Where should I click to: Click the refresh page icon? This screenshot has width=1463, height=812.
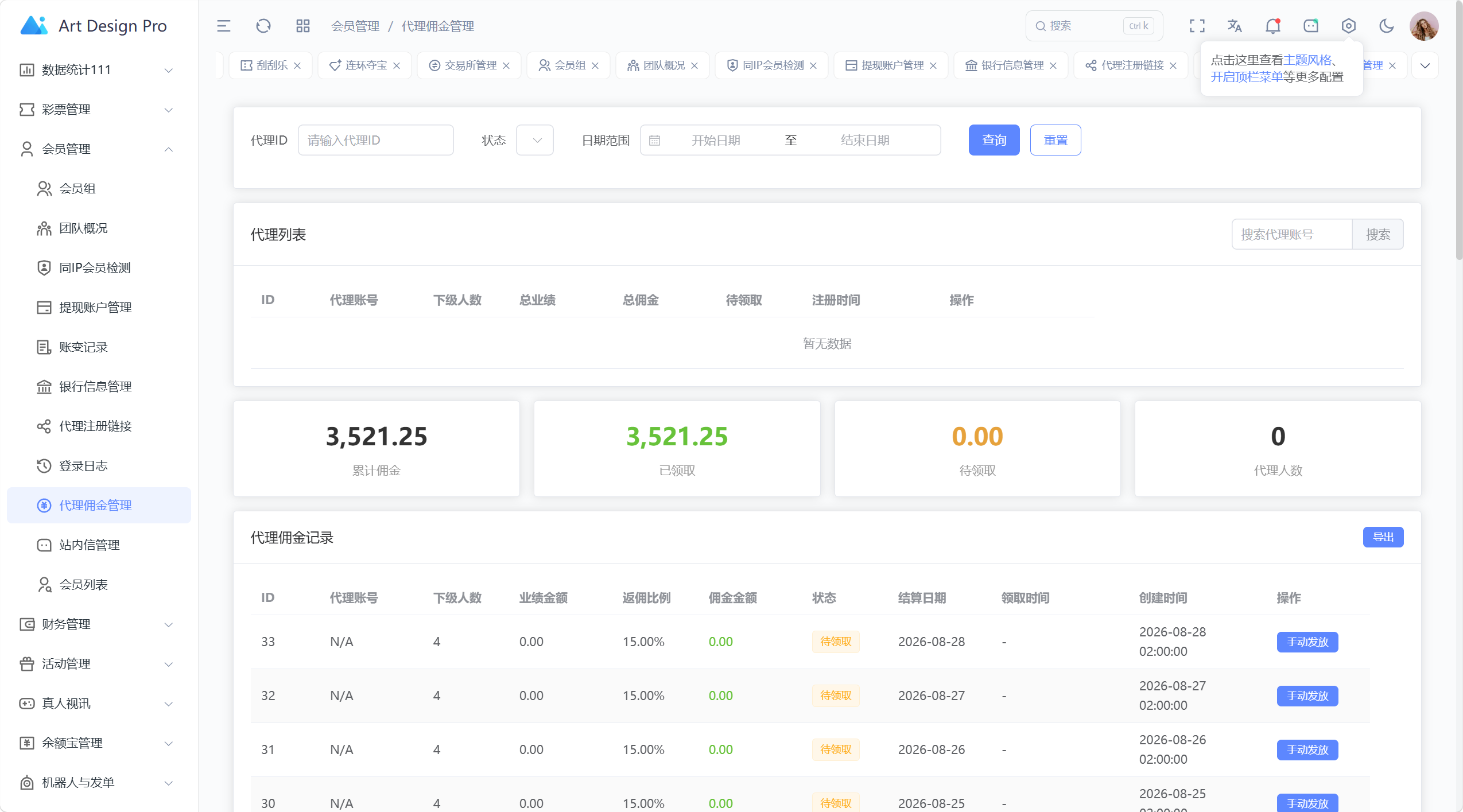[x=263, y=26]
